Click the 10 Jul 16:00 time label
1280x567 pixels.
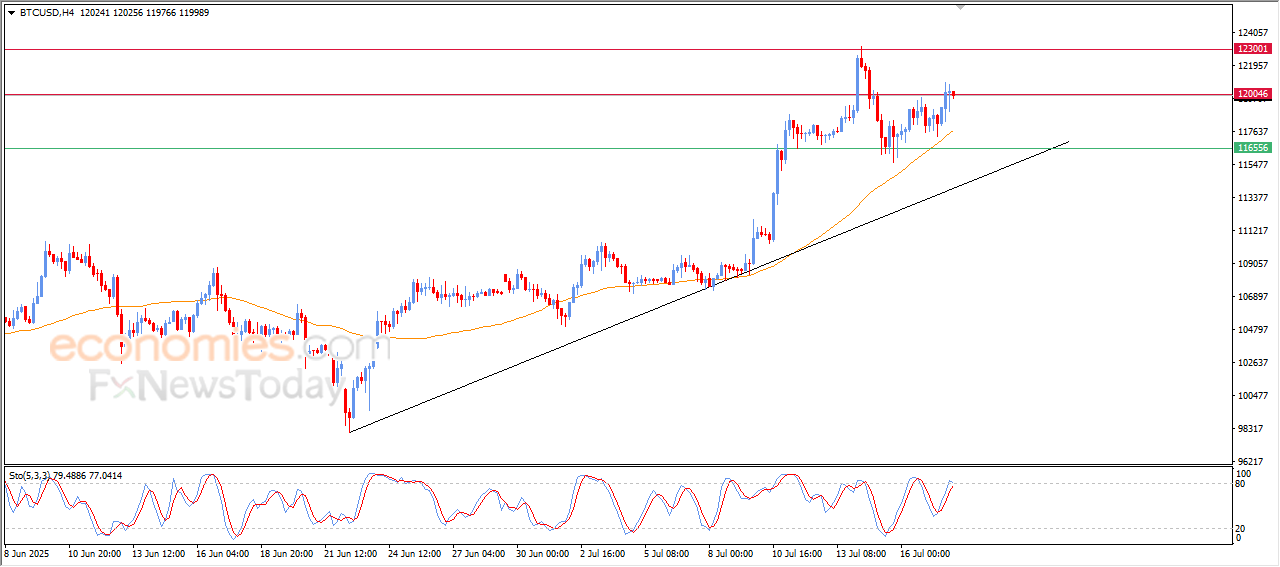coord(798,552)
